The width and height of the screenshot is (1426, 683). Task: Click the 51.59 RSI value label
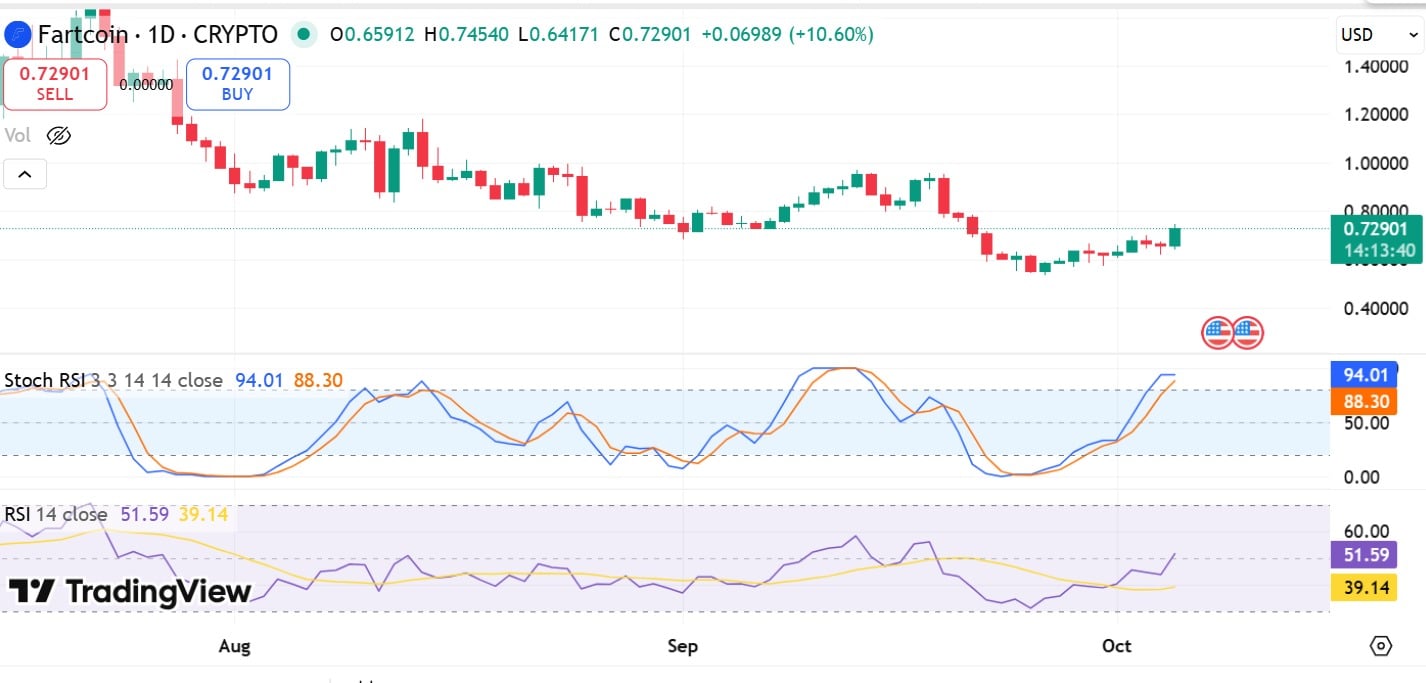pos(1363,553)
